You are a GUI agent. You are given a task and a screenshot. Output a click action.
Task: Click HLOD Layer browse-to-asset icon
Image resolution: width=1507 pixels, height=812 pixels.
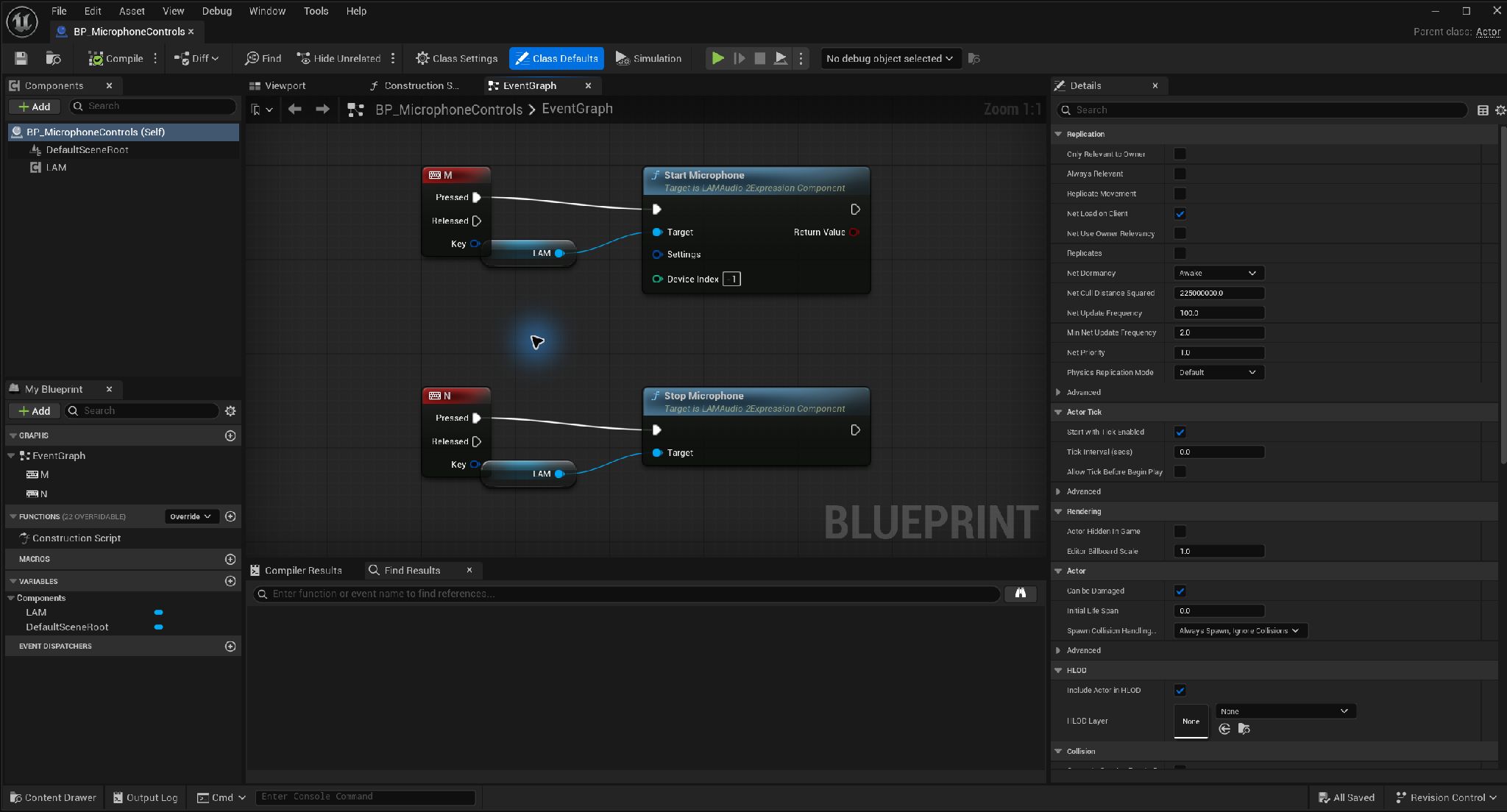(x=1244, y=729)
